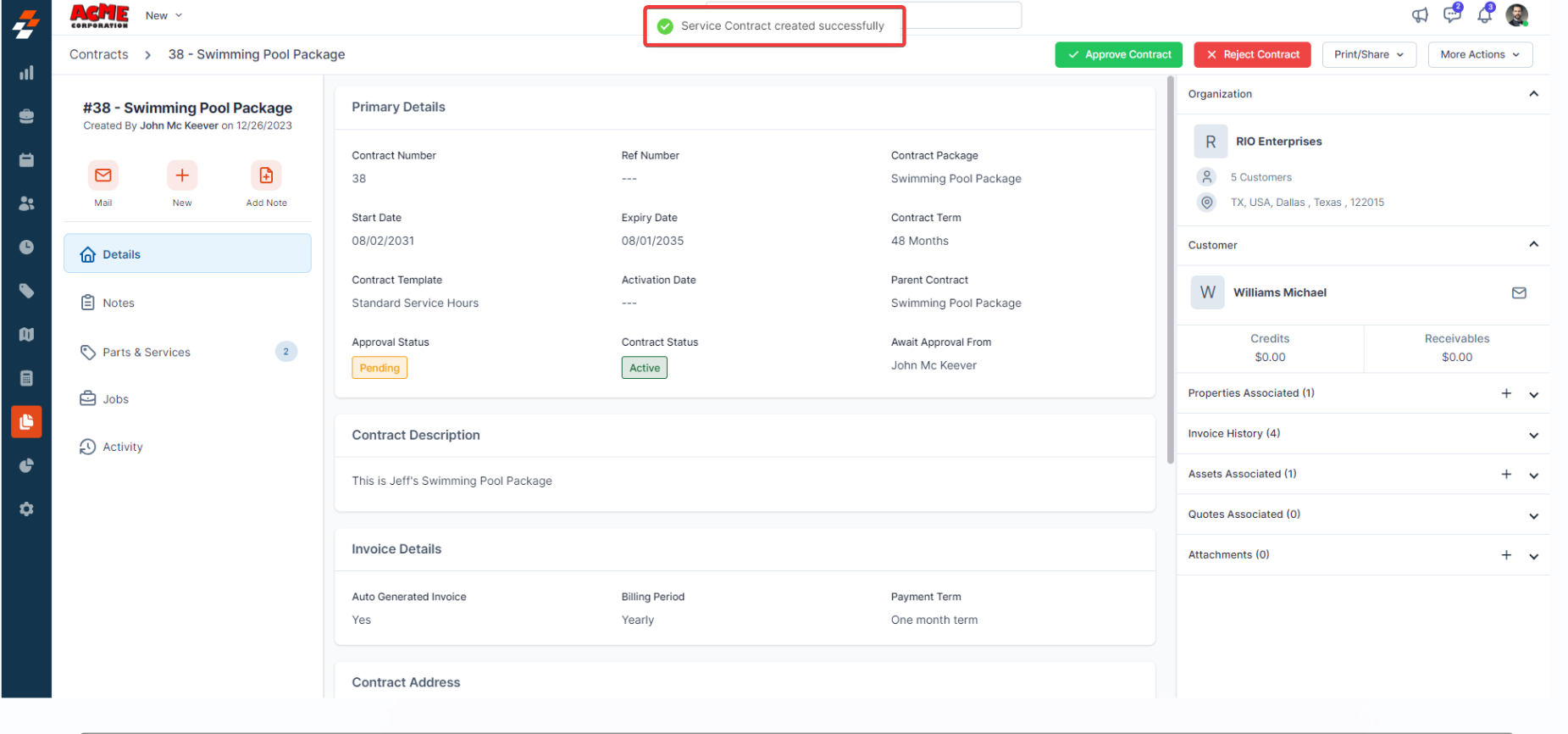Collapse the Organization section
The image size is (1568, 734).
click(x=1533, y=94)
